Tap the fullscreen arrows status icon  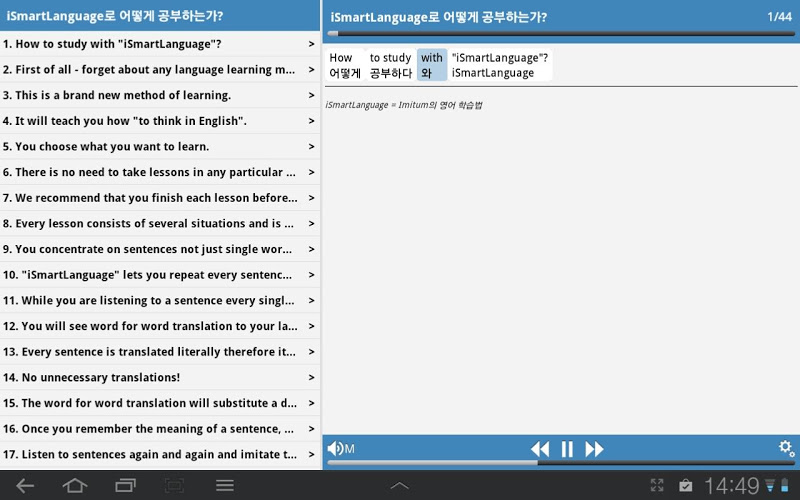(x=657, y=485)
